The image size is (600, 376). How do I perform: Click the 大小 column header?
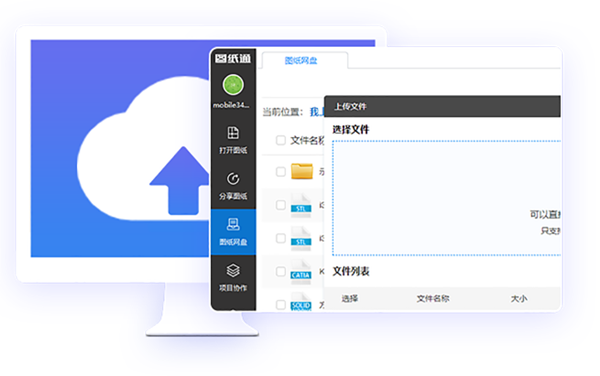coord(519,298)
